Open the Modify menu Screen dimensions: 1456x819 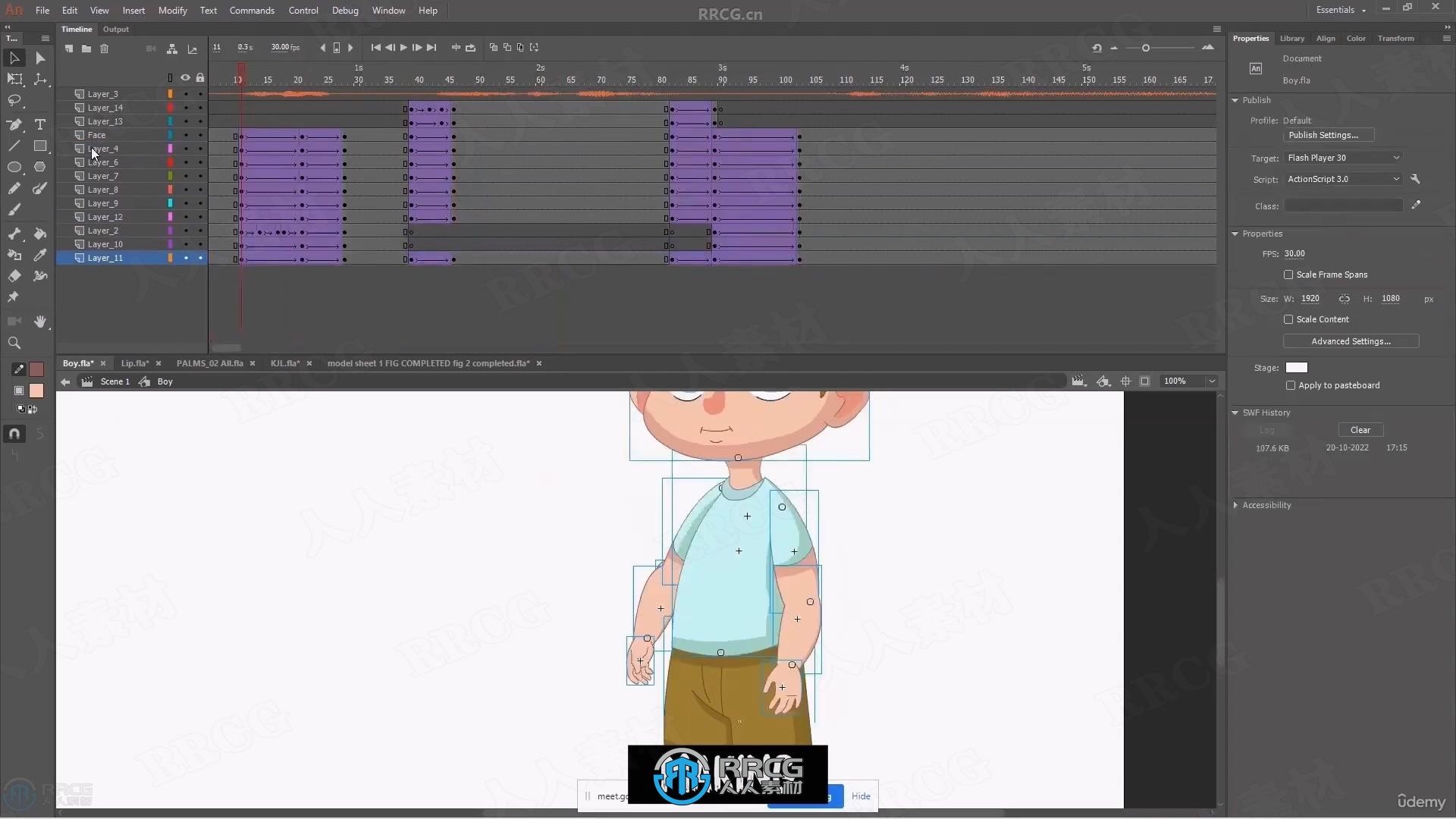coord(172,11)
